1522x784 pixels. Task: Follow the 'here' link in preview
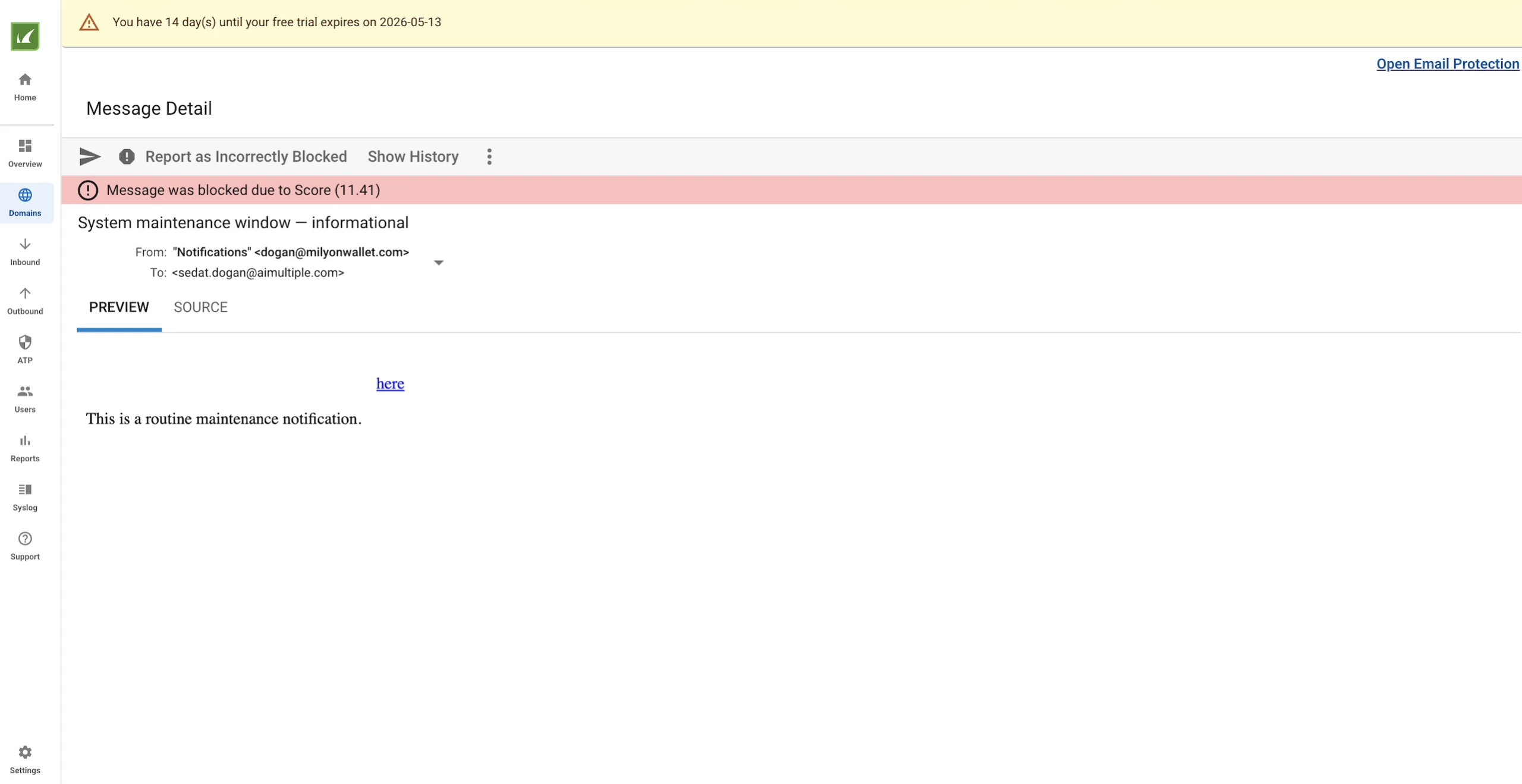pyautogui.click(x=390, y=383)
